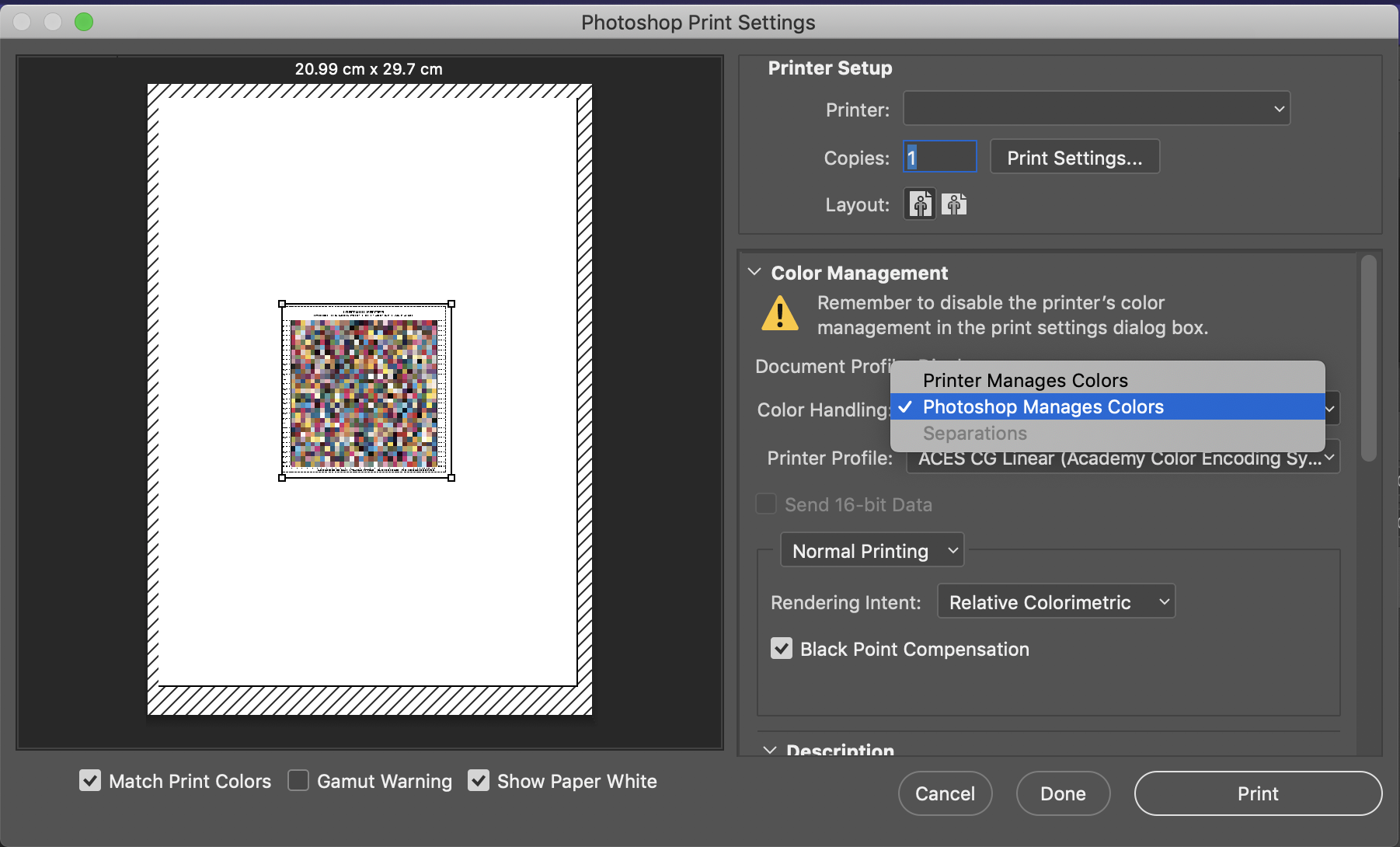
Task: Click the top-right print preview handle
Action: [x=451, y=304]
